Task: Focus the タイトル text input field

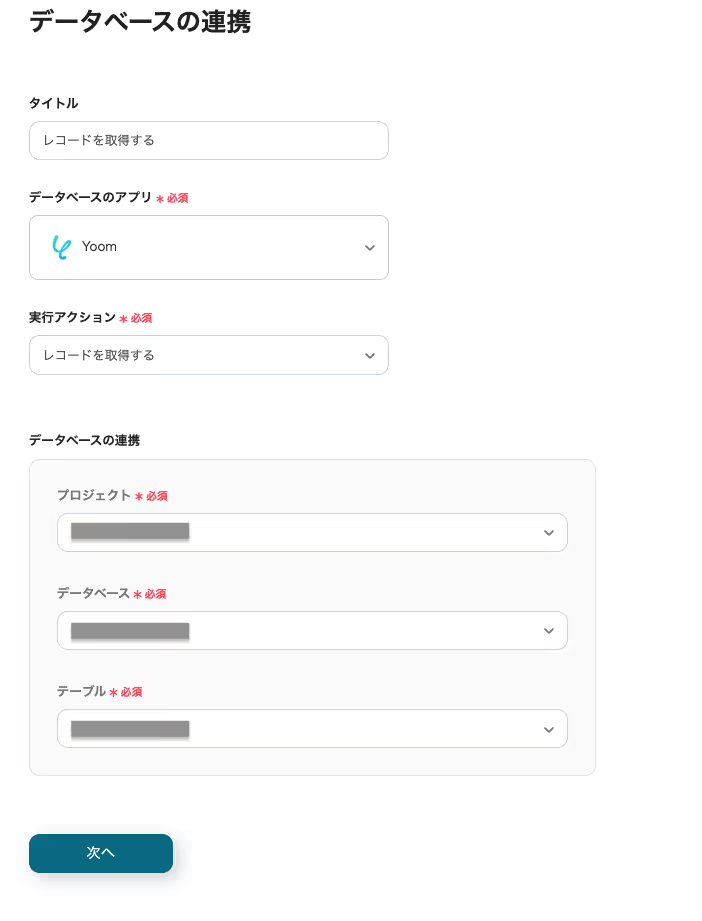Action: click(208, 140)
